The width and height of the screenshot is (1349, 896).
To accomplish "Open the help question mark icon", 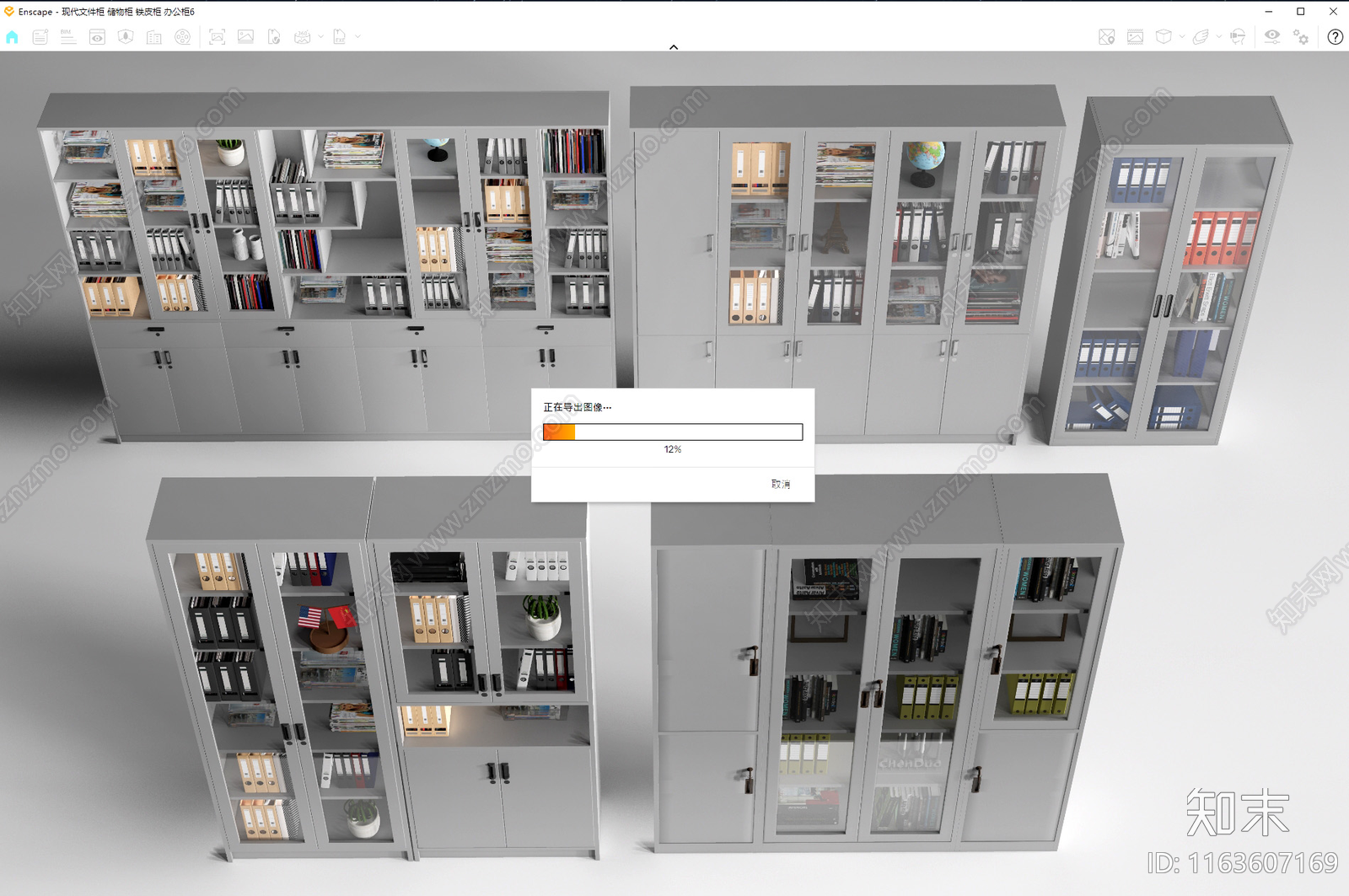I will coord(1336,37).
